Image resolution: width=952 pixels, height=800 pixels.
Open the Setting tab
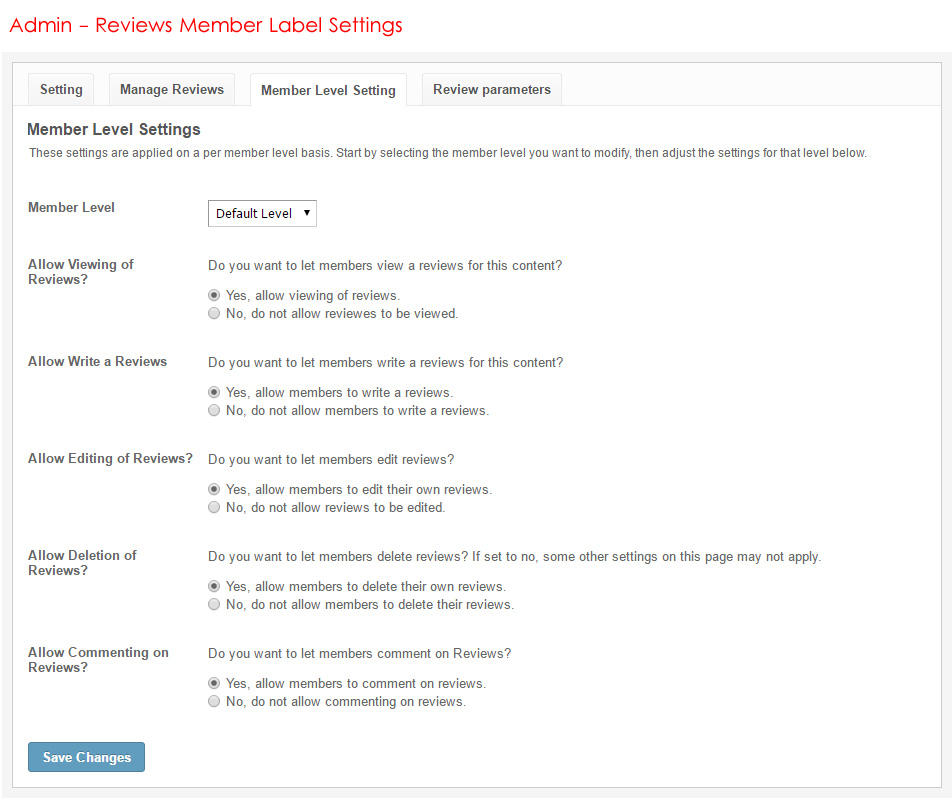point(61,89)
